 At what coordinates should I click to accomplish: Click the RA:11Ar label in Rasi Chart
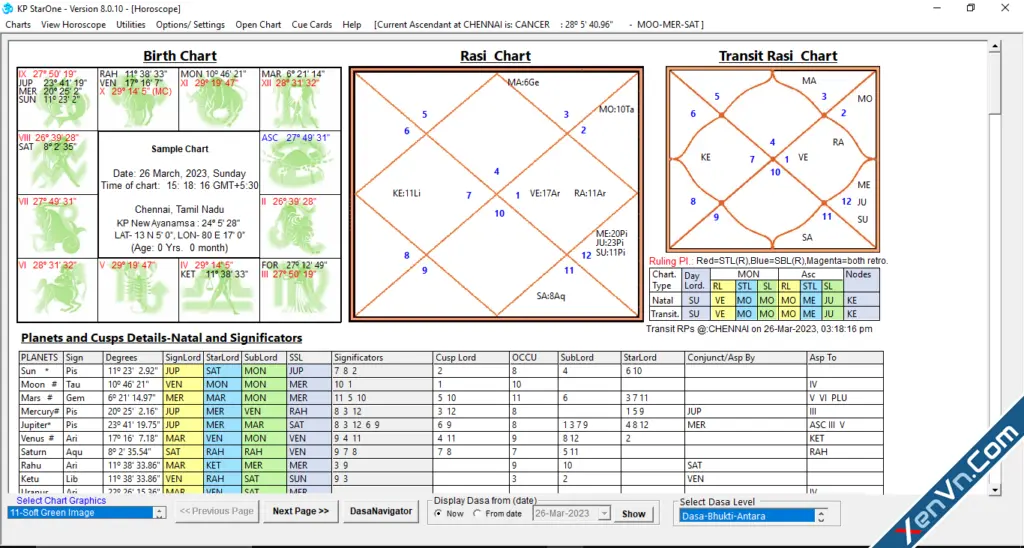(590, 193)
